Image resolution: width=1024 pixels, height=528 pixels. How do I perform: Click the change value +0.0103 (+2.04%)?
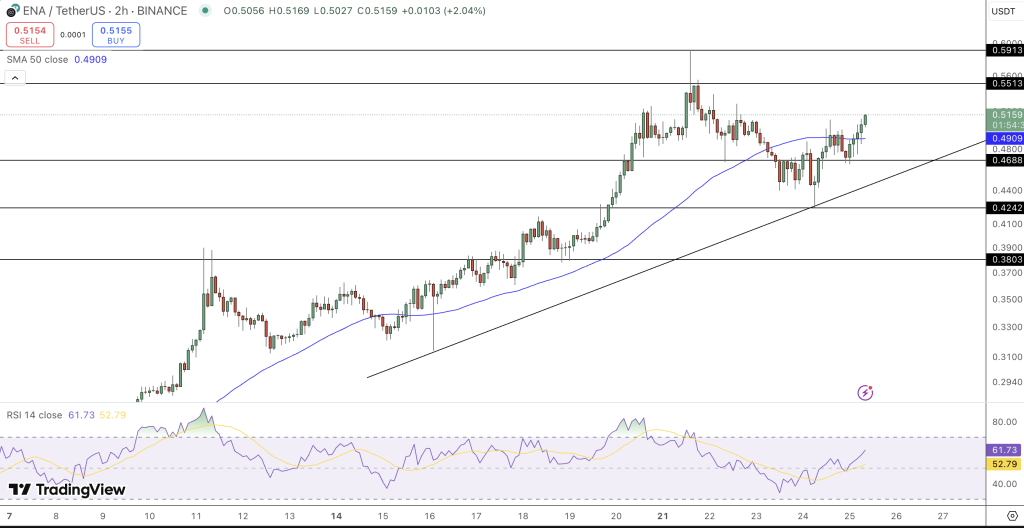point(441,10)
